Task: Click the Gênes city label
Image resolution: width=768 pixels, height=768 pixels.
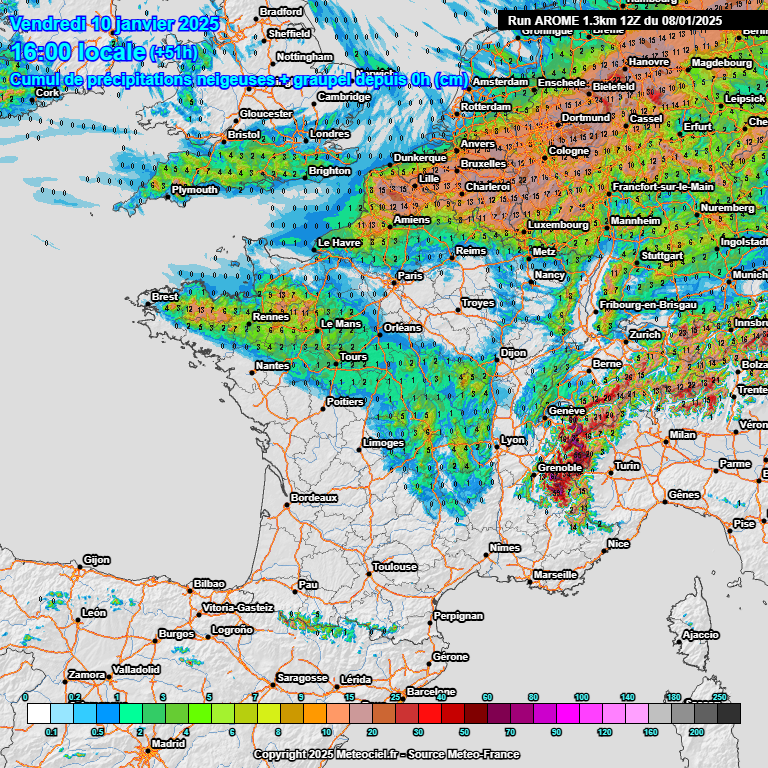Action: click(684, 495)
